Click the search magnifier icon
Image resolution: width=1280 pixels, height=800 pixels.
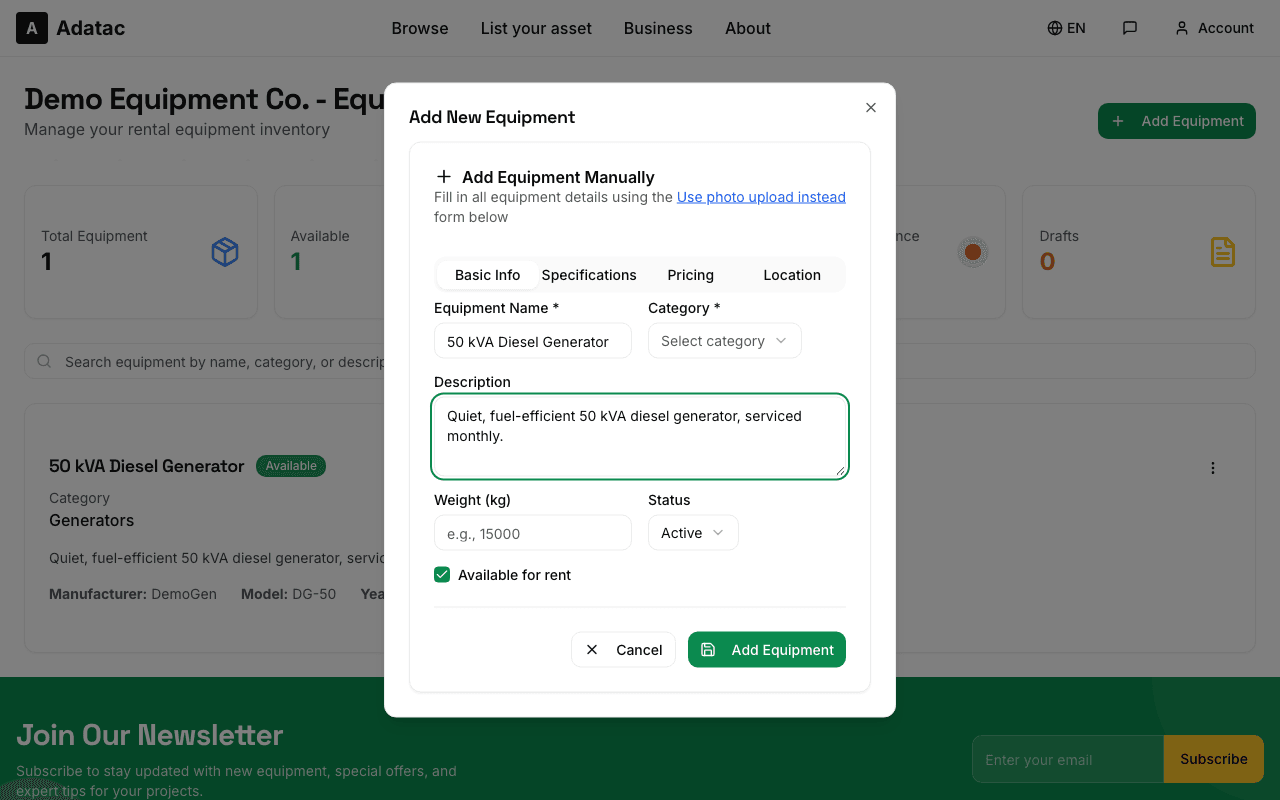point(44,361)
